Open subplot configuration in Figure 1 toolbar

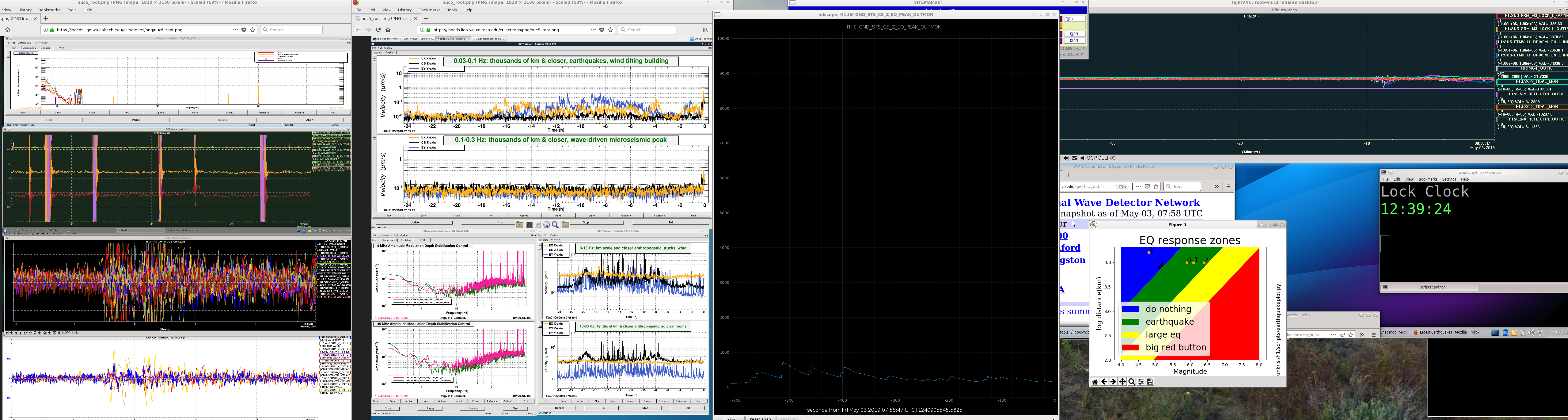[1141, 382]
